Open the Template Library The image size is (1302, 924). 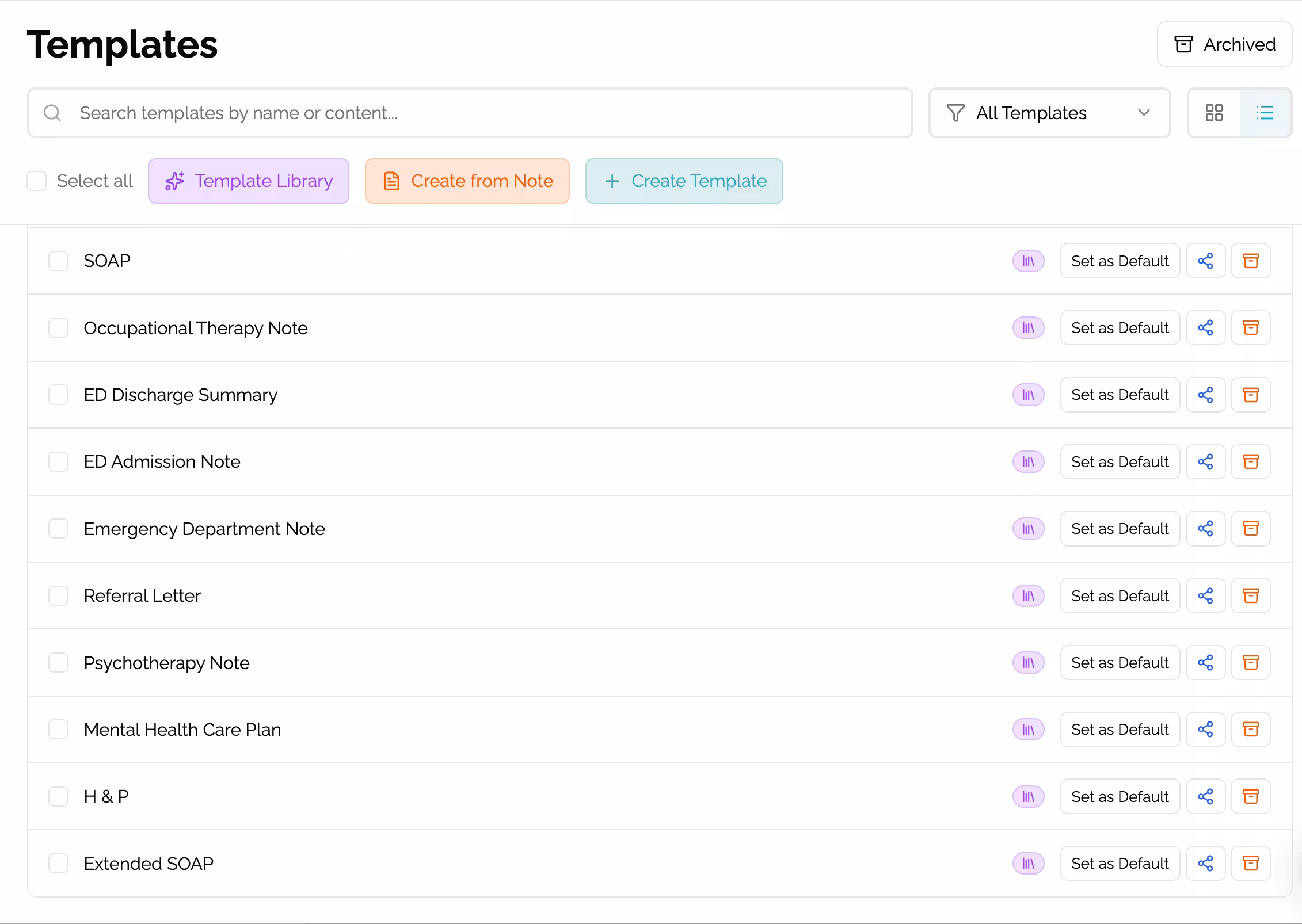249,181
